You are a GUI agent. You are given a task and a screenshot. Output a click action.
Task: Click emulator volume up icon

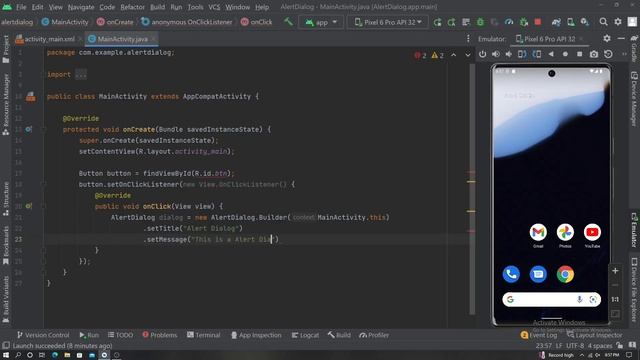(x=496, y=54)
